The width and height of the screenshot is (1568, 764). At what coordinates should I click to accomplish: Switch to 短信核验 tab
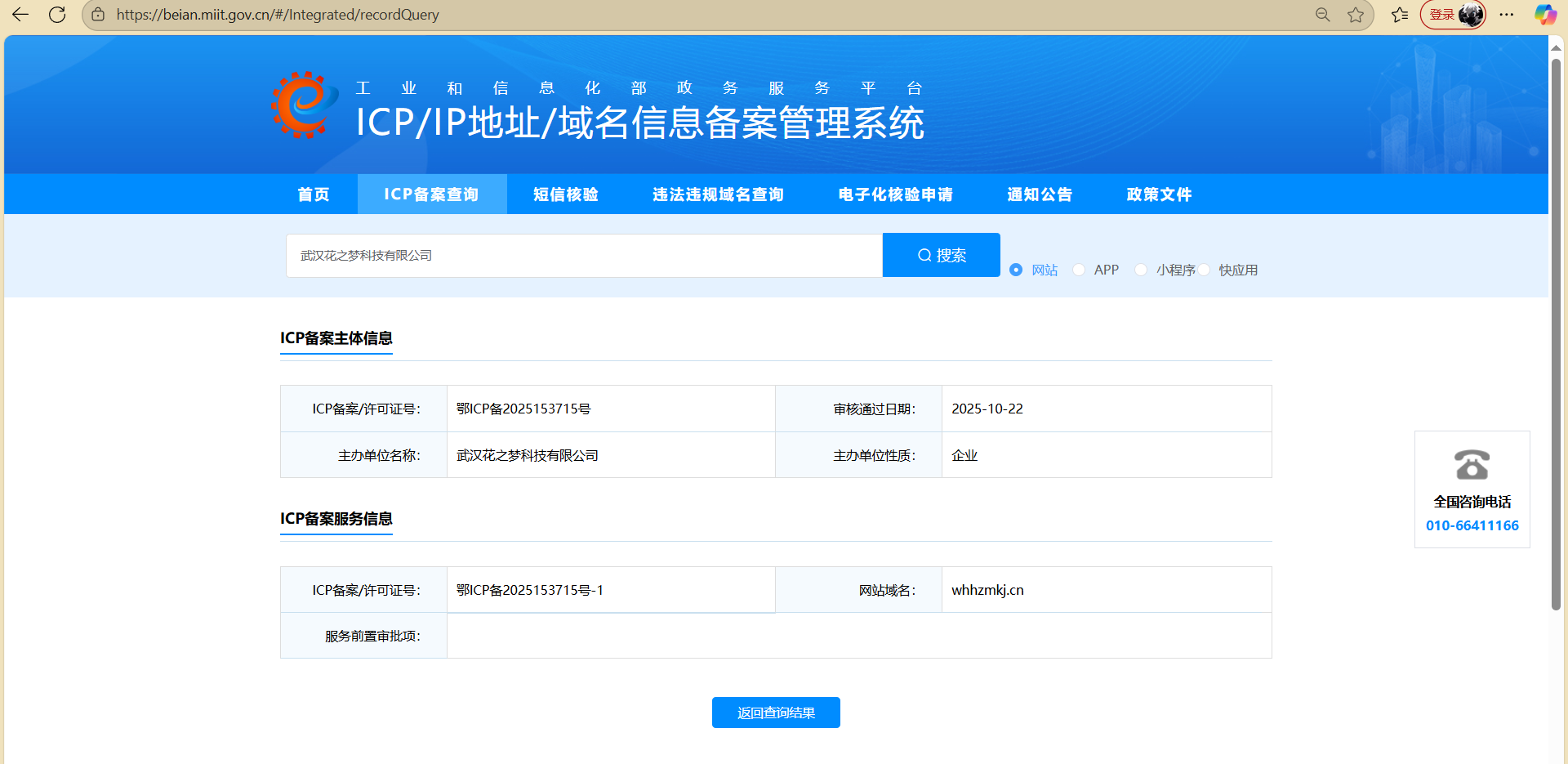point(566,194)
